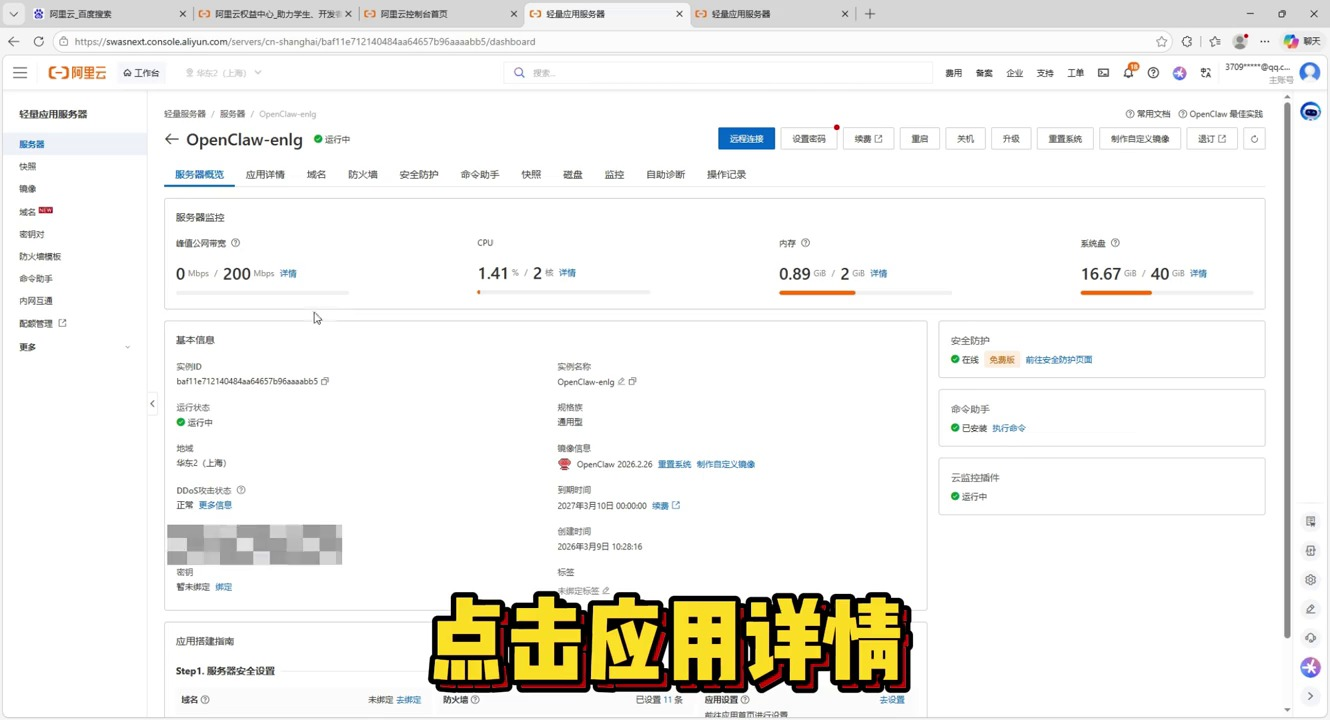Open 防火墙模板 in the sidebar

[x=40, y=257]
